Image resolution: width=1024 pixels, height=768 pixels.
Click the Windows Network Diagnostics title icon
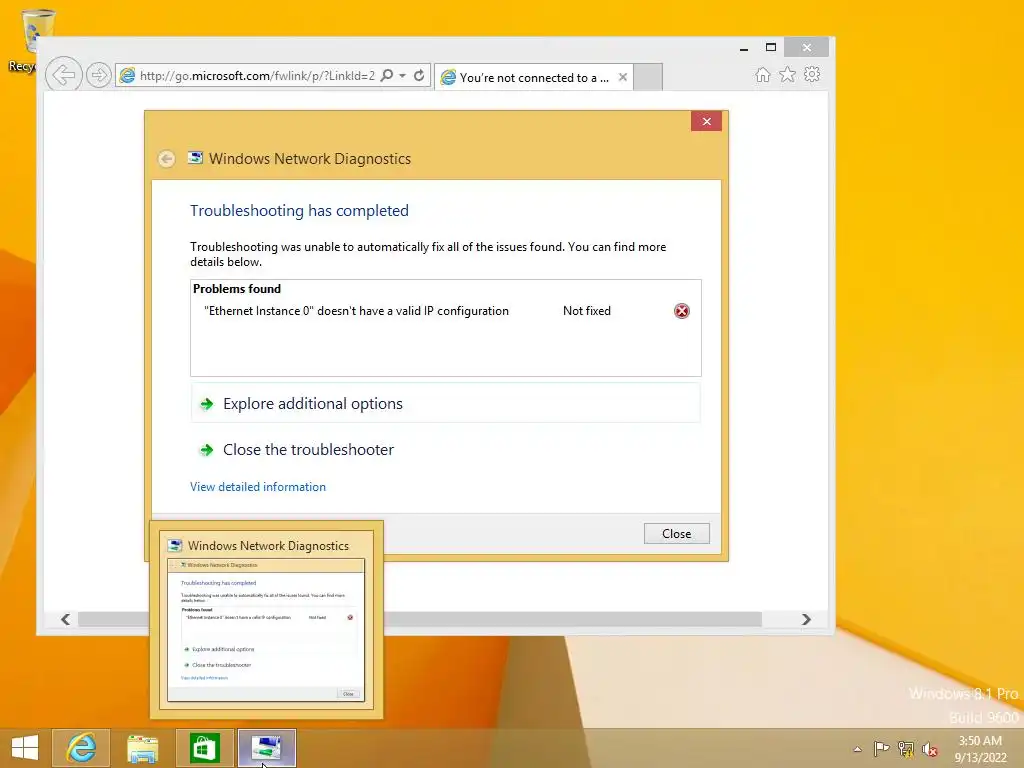(195, 157)
